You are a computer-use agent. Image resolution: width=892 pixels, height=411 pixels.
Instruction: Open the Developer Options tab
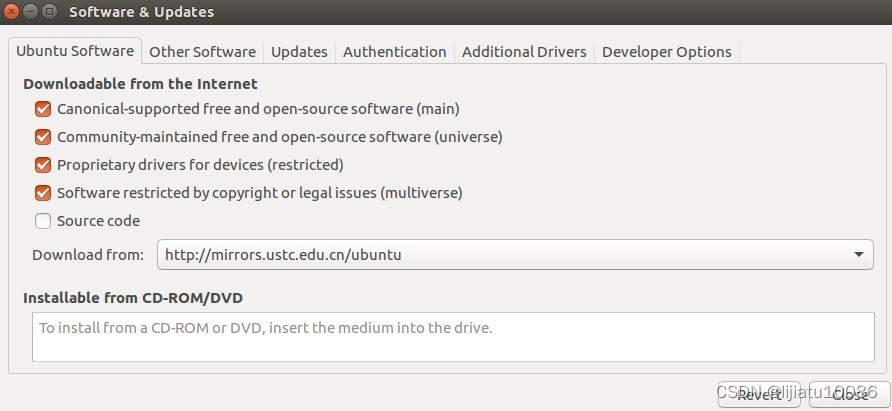[667, 52]
